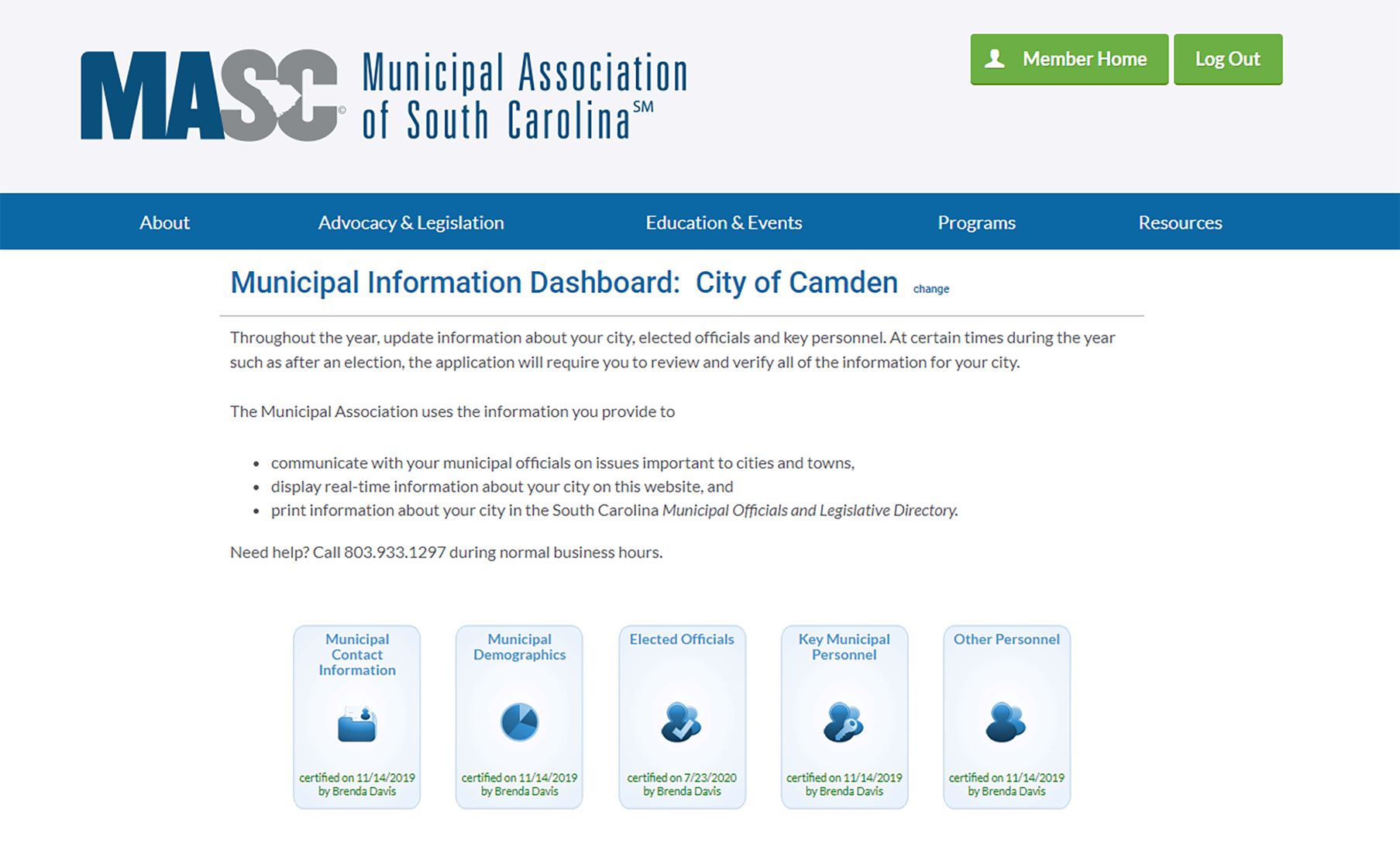The height and width of the screenshot is (857, 1400).
Task: Click the Municipal Contact Information folder icon
Action: click(356, 724)
